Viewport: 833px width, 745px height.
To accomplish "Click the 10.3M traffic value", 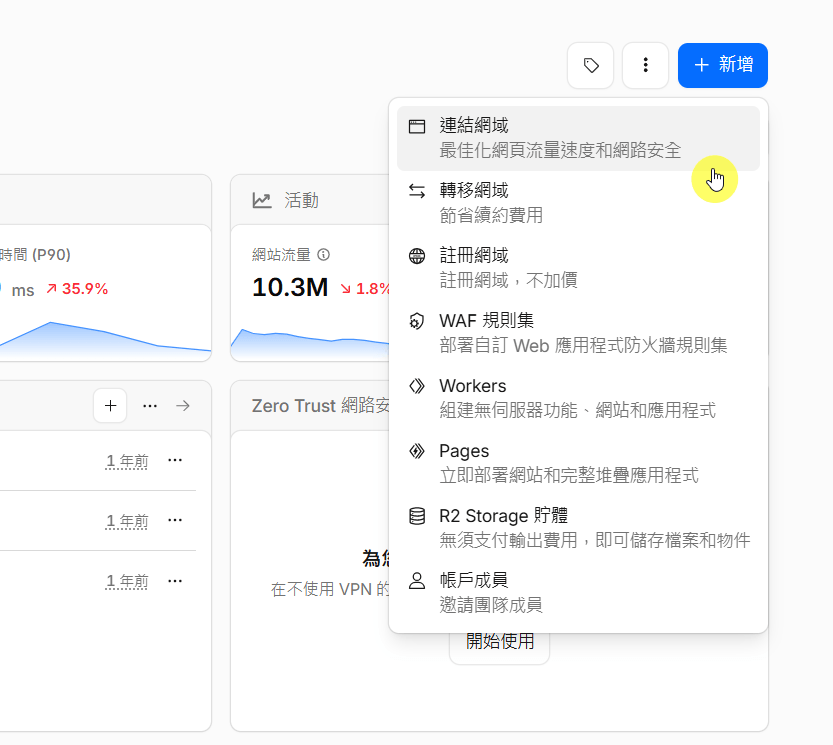I will click(x=290, y=287).
